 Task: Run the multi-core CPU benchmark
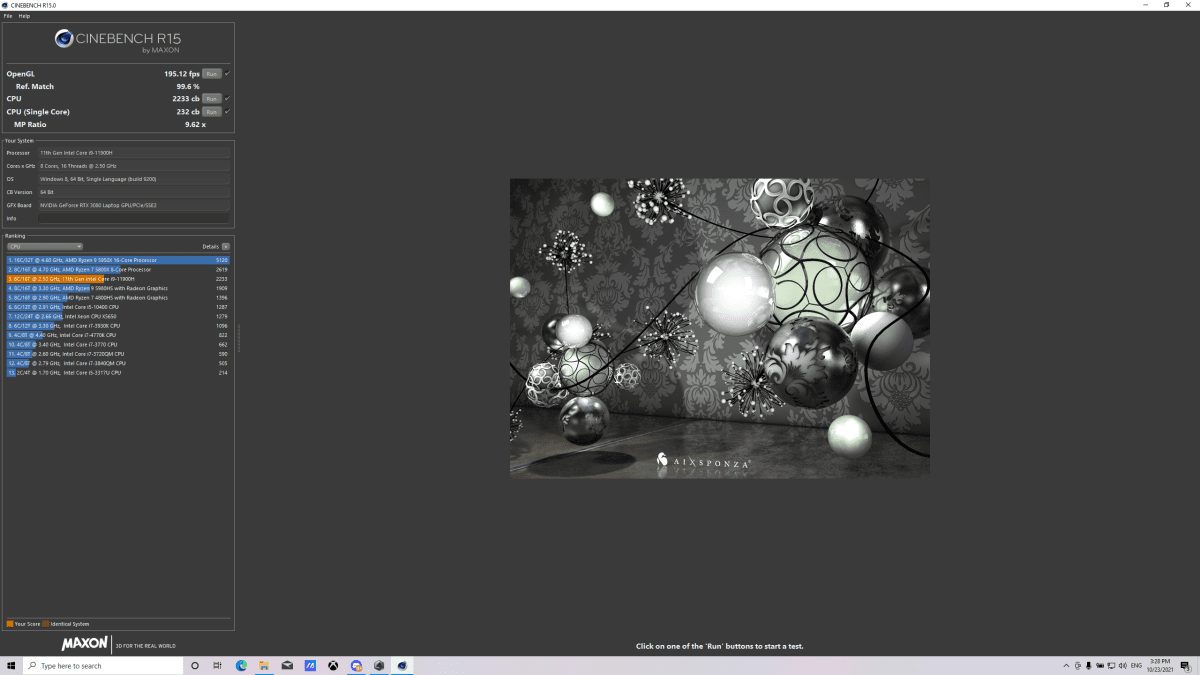211,99
